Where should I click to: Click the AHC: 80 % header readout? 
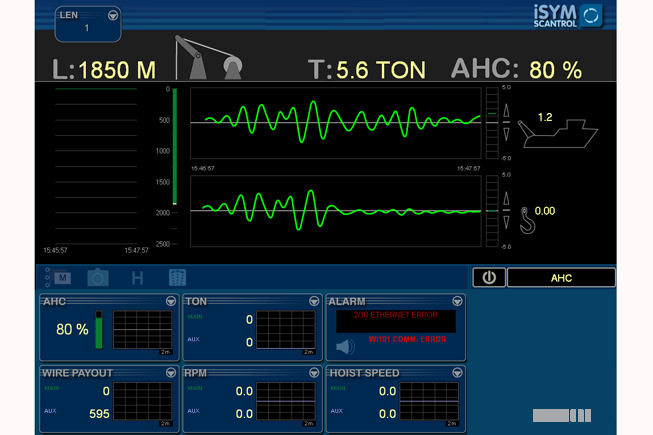point(516,69)
